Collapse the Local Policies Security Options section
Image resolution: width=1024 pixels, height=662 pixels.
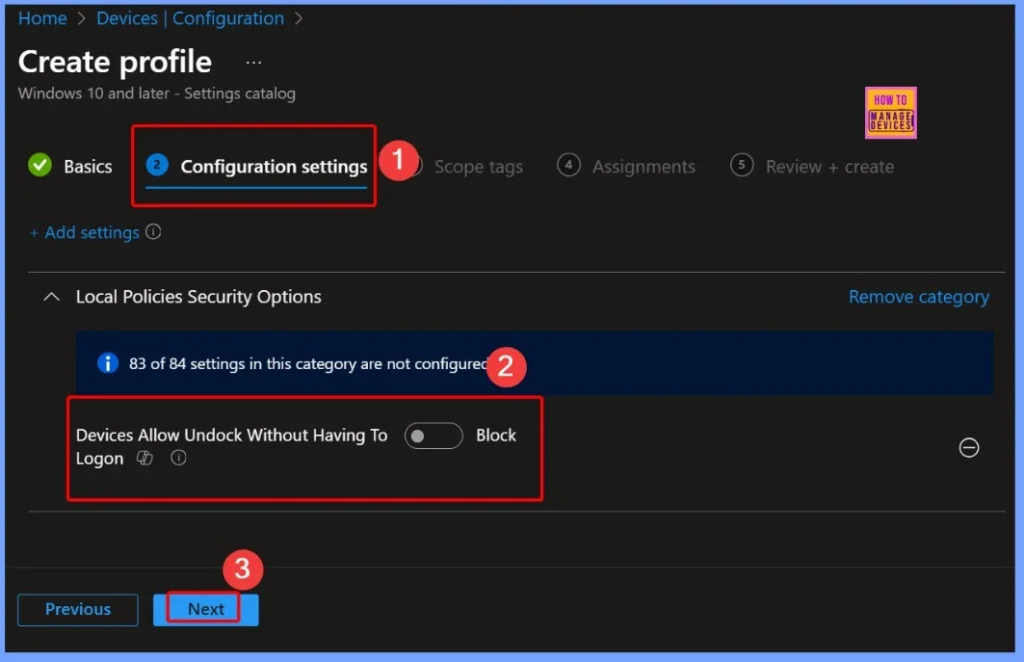tap(51, 297)
